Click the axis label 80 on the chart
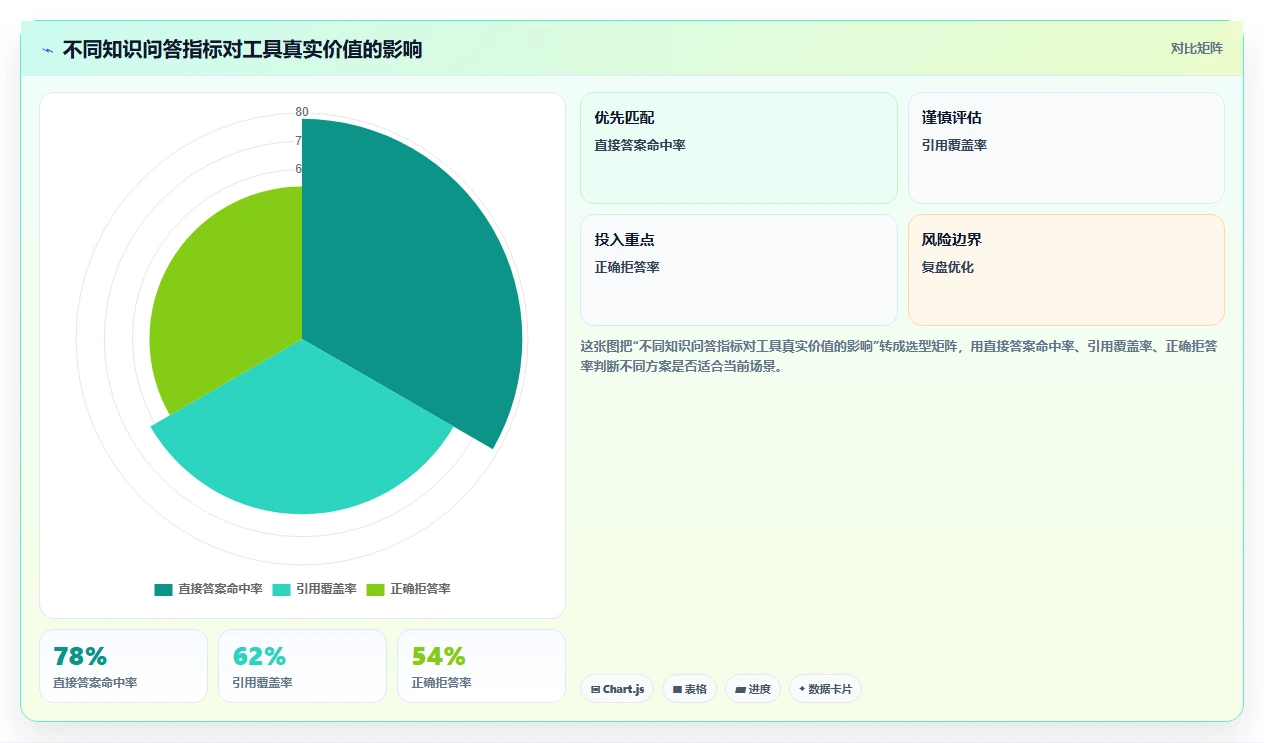Viewport: 1264px width, 743px height. [302, 112]
